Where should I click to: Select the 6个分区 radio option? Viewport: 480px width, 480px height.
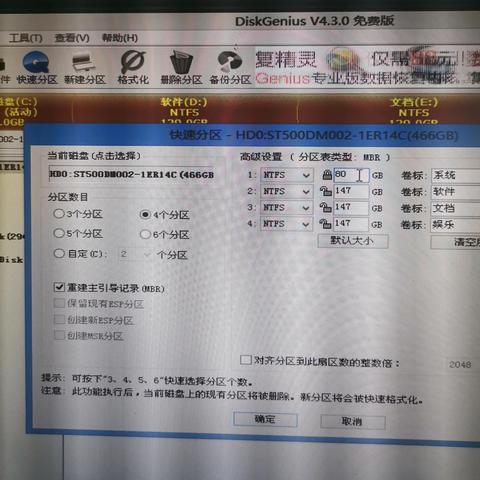tap(164, 235)
